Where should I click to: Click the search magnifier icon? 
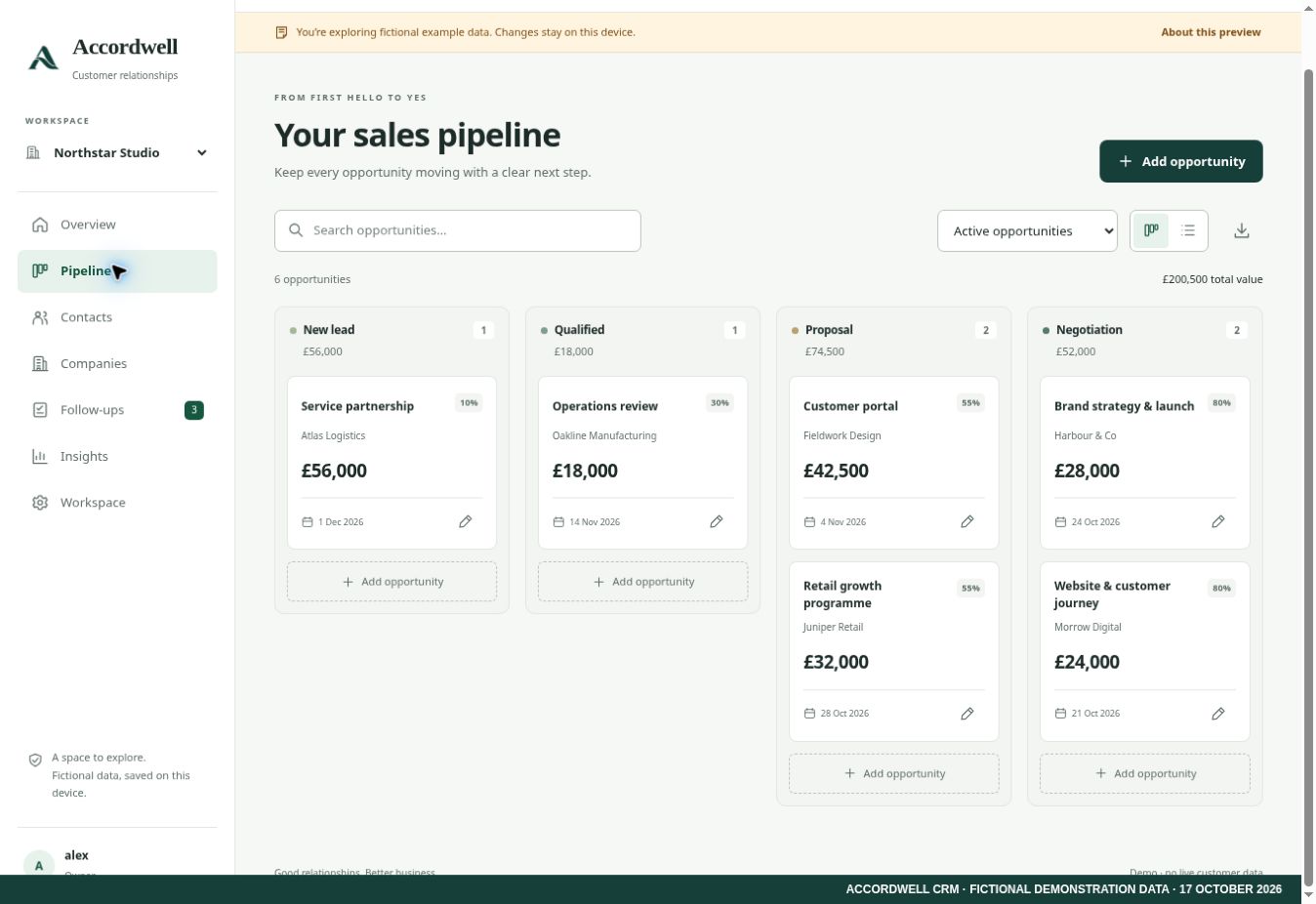click(x=296, y=230)
